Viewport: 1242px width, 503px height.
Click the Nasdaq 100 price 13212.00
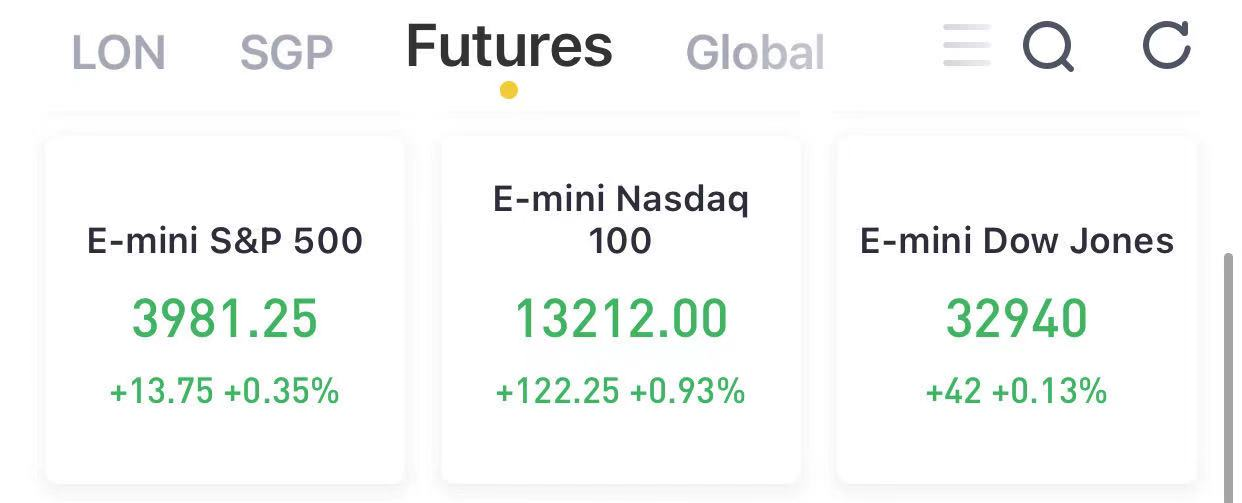point(620,319)
